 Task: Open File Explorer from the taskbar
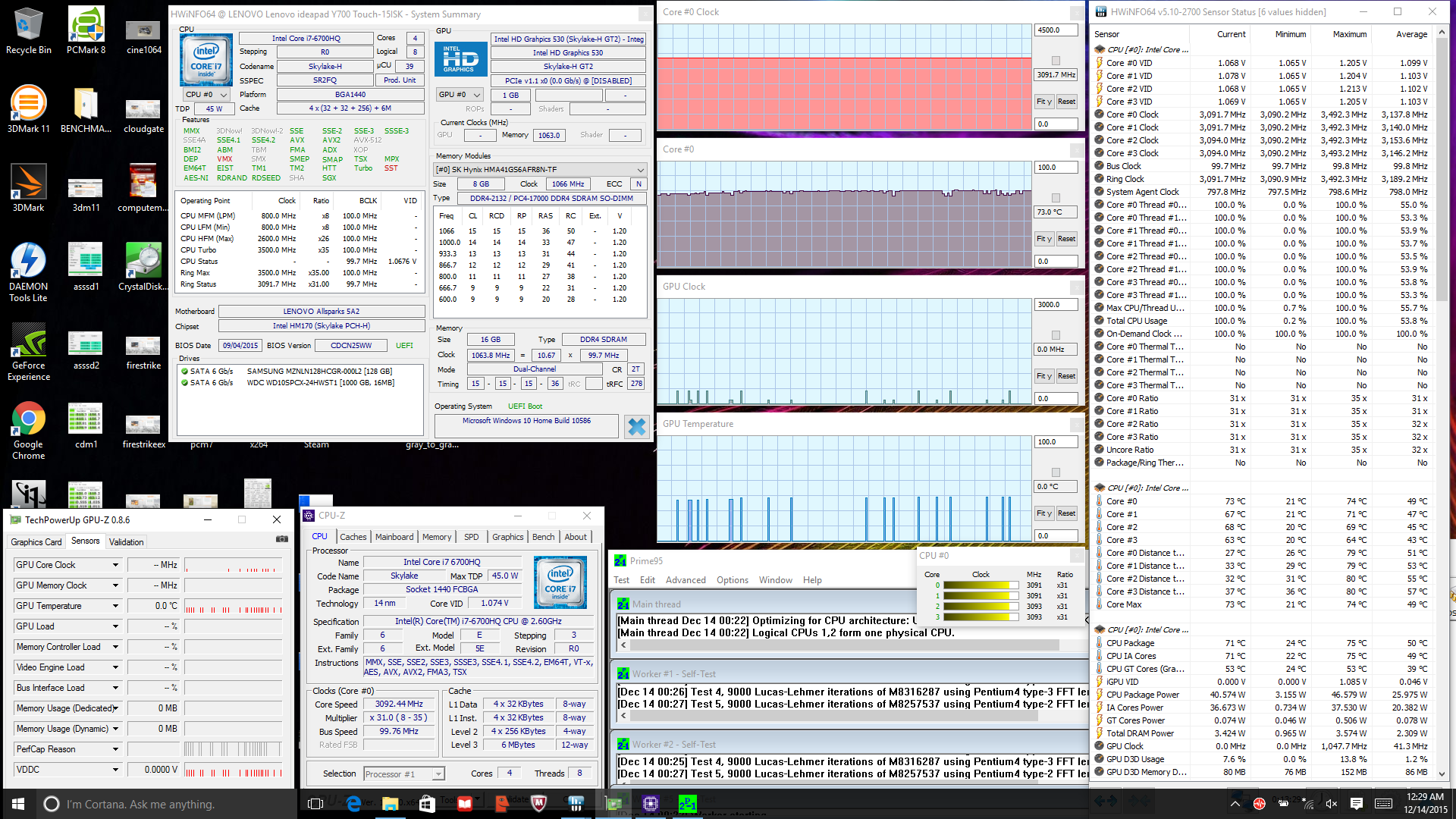click(x=391, y=804)
